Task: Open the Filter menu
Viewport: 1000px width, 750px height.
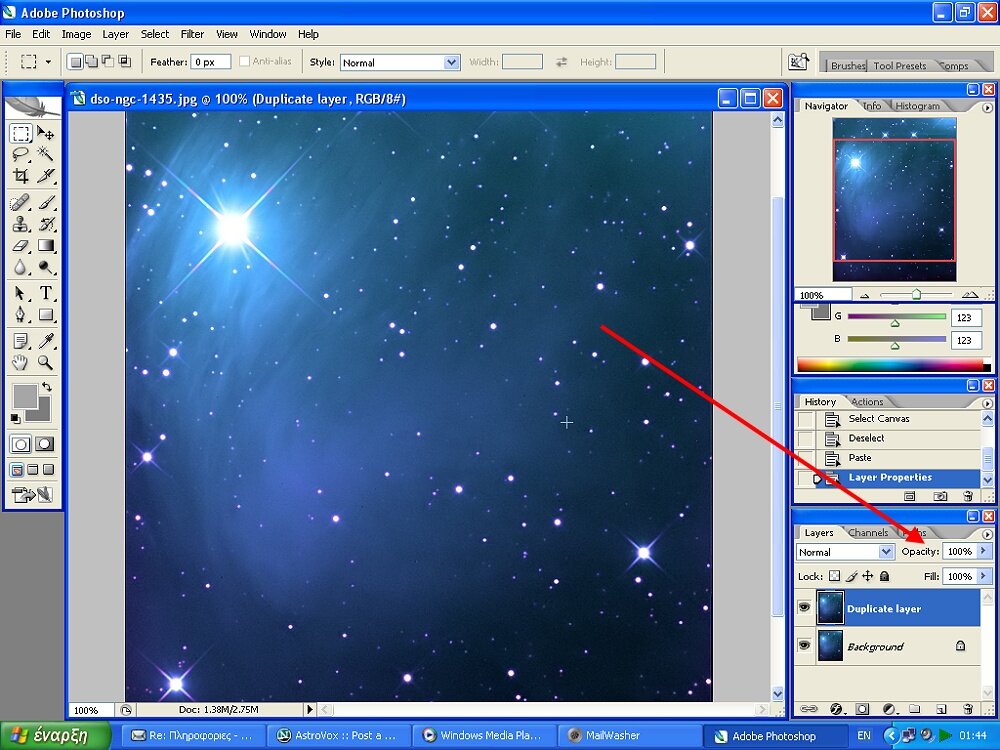Action: [192, 34]
